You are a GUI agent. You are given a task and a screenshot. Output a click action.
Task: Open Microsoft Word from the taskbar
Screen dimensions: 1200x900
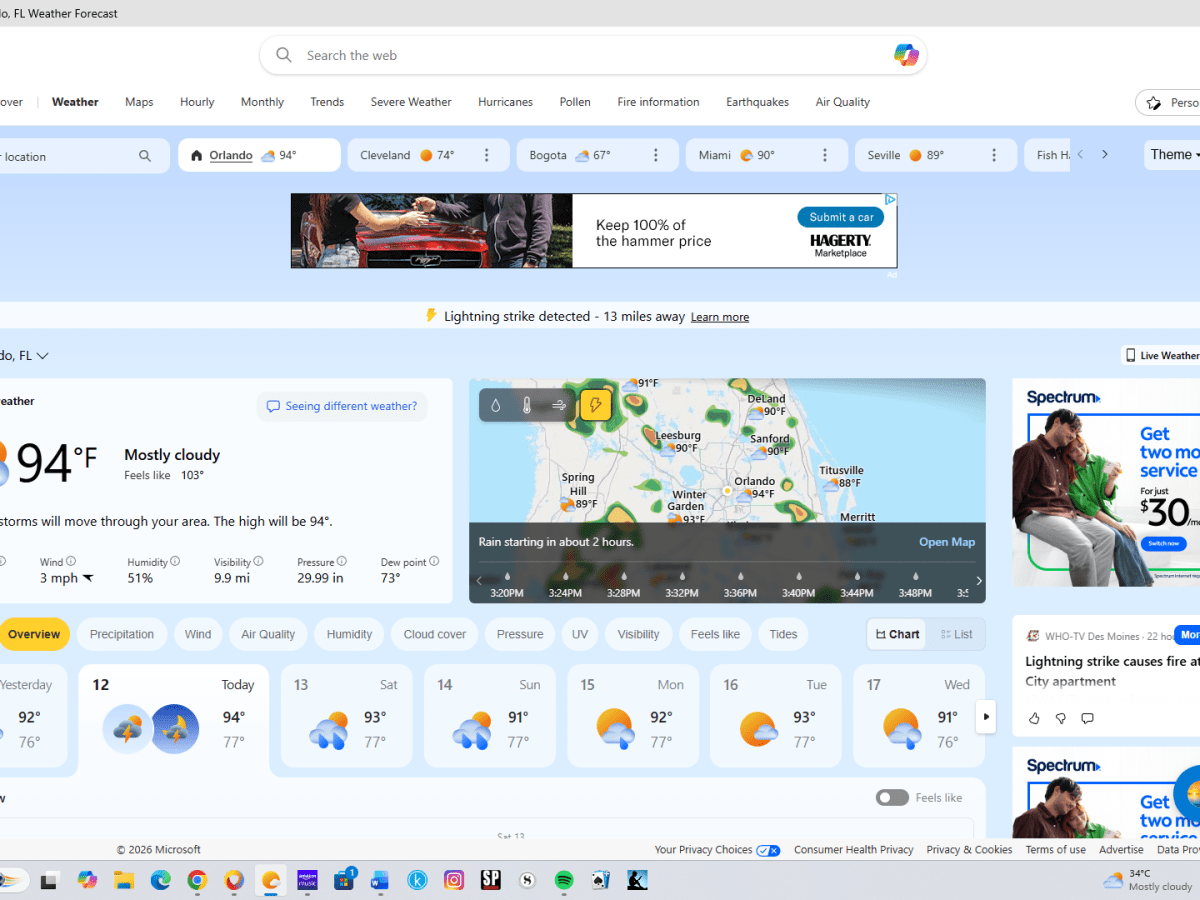click(x=380, y=880)
